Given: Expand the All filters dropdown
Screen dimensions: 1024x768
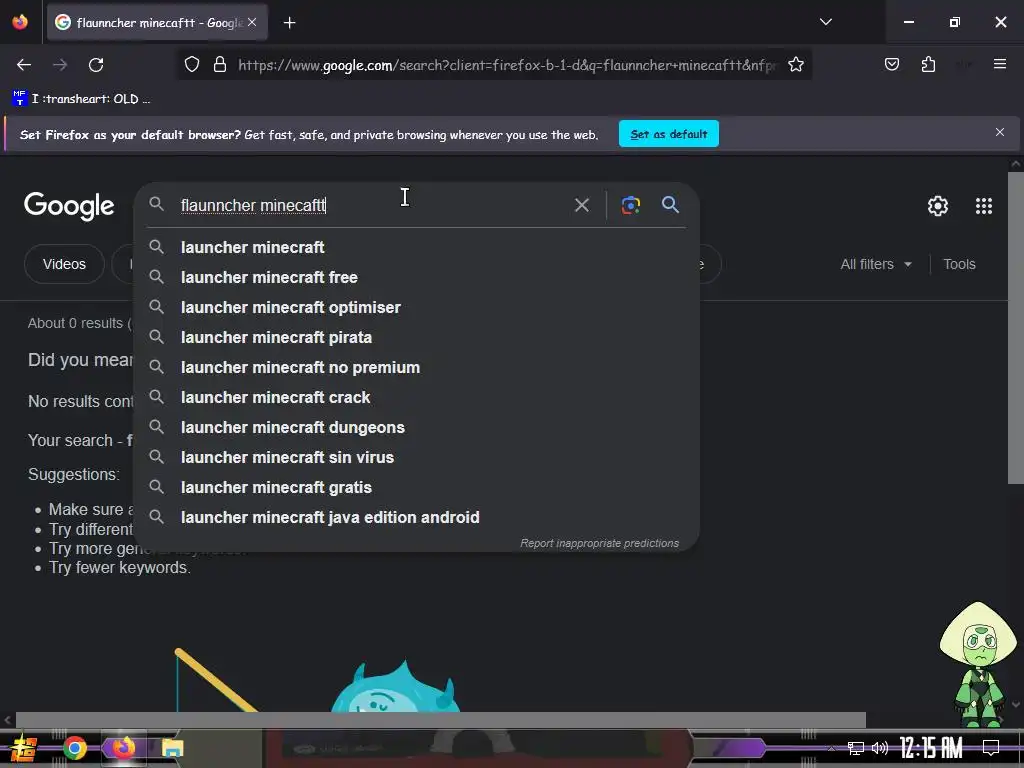Looking at the screenshot, I should tap(875, 264).
